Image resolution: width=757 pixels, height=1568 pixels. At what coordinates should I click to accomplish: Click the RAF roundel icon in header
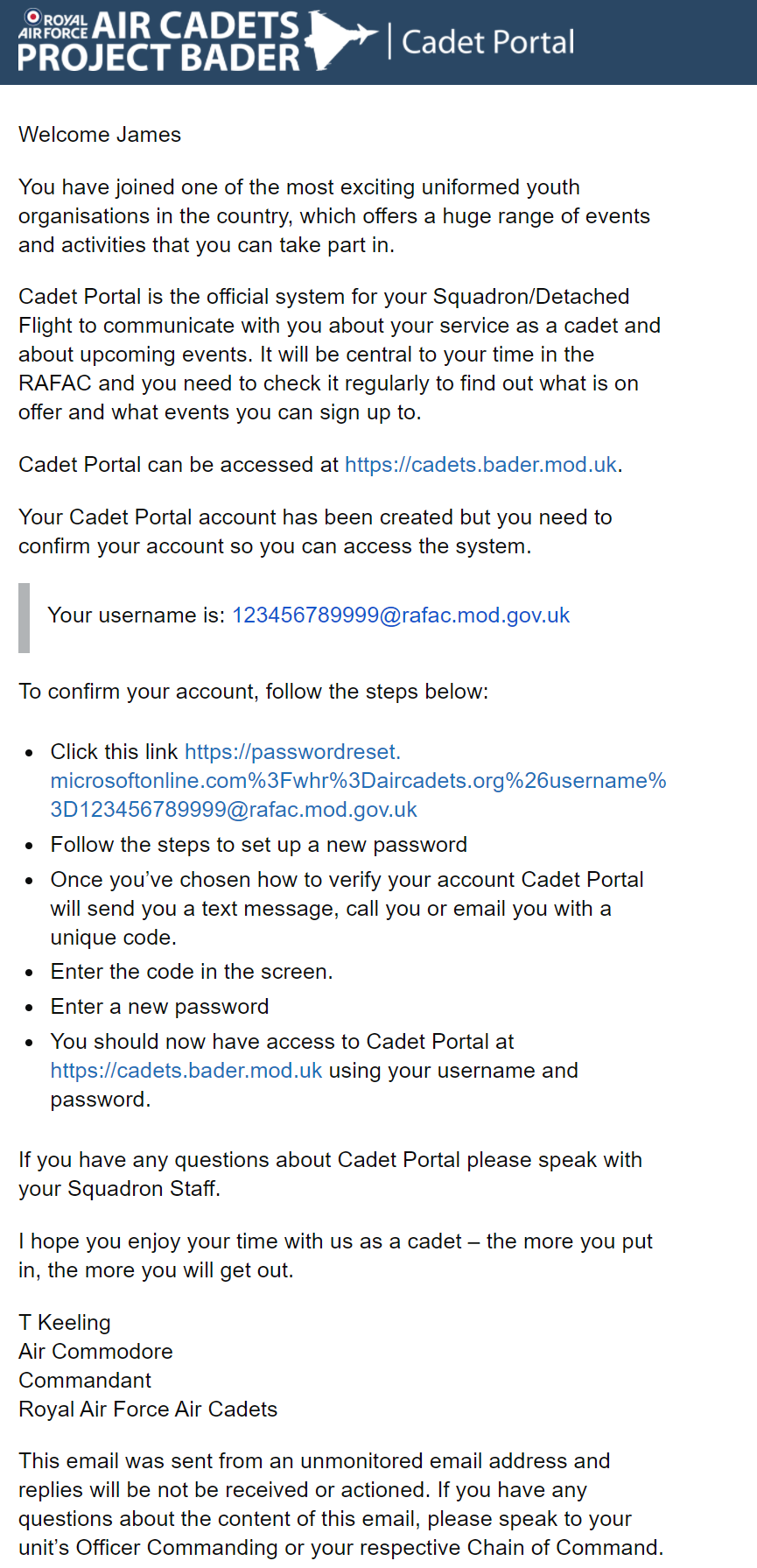click(33, 18)
